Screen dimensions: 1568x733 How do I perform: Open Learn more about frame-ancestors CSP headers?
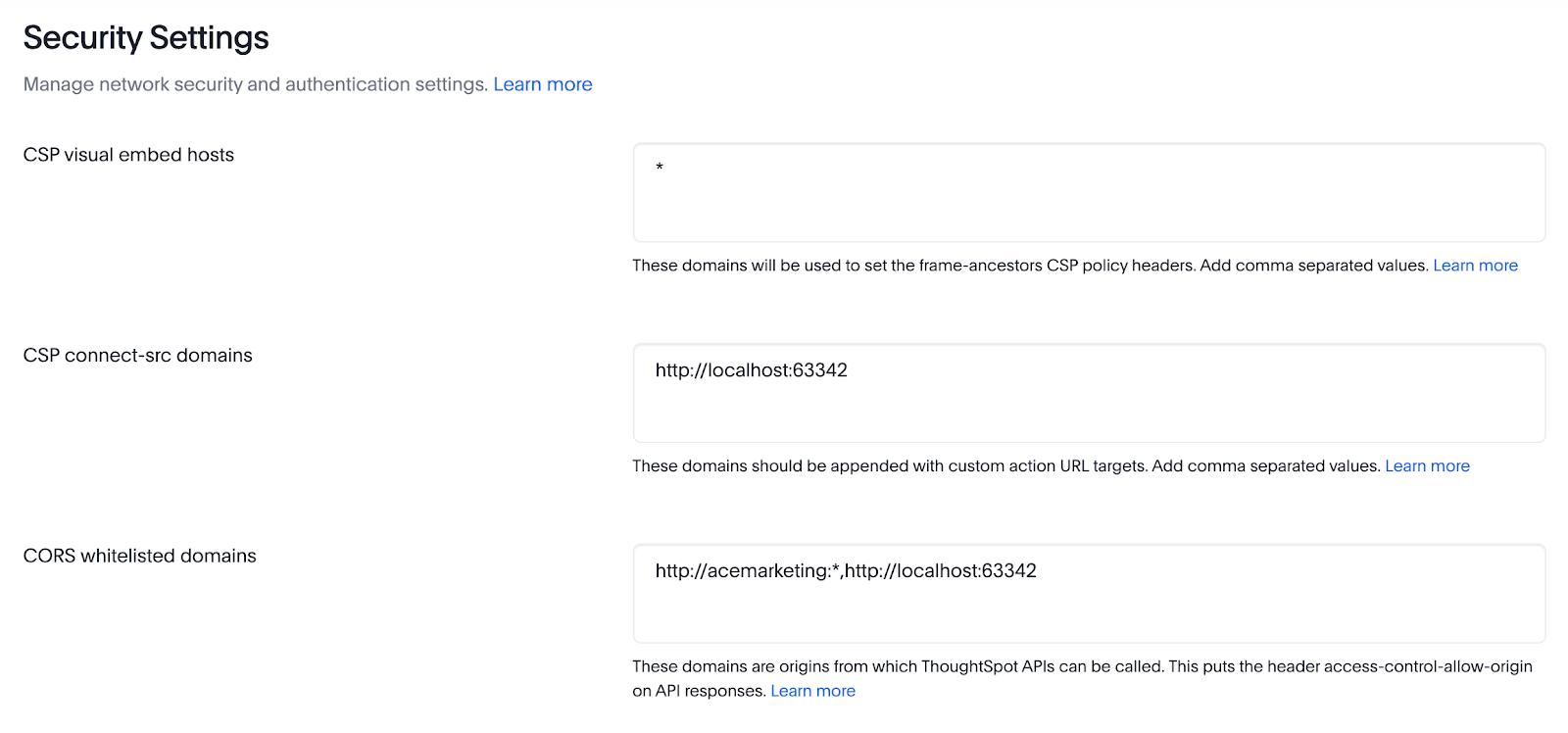1475,266
